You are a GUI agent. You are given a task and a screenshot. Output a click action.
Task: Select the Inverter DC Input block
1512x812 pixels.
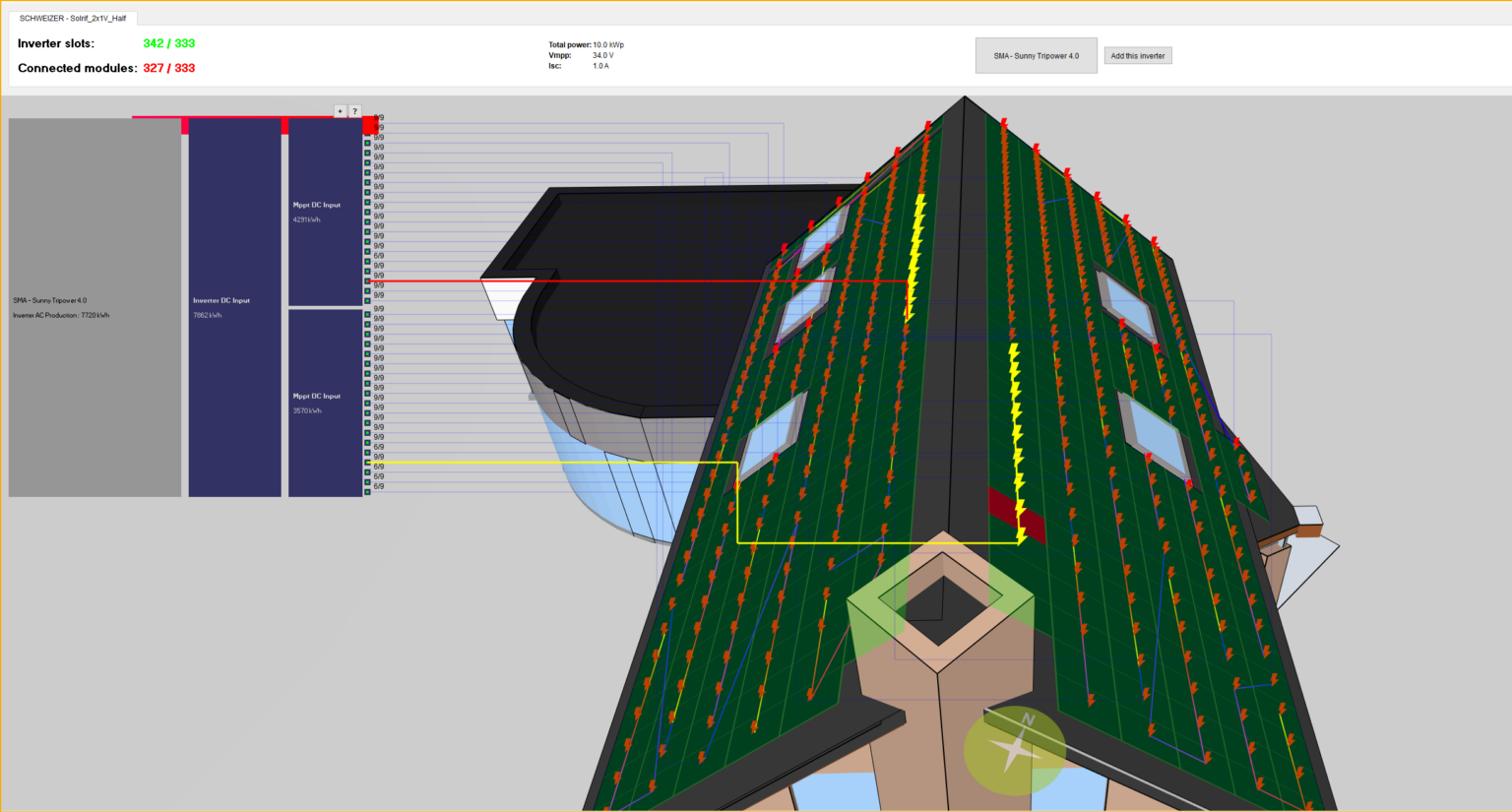(234, 307)
